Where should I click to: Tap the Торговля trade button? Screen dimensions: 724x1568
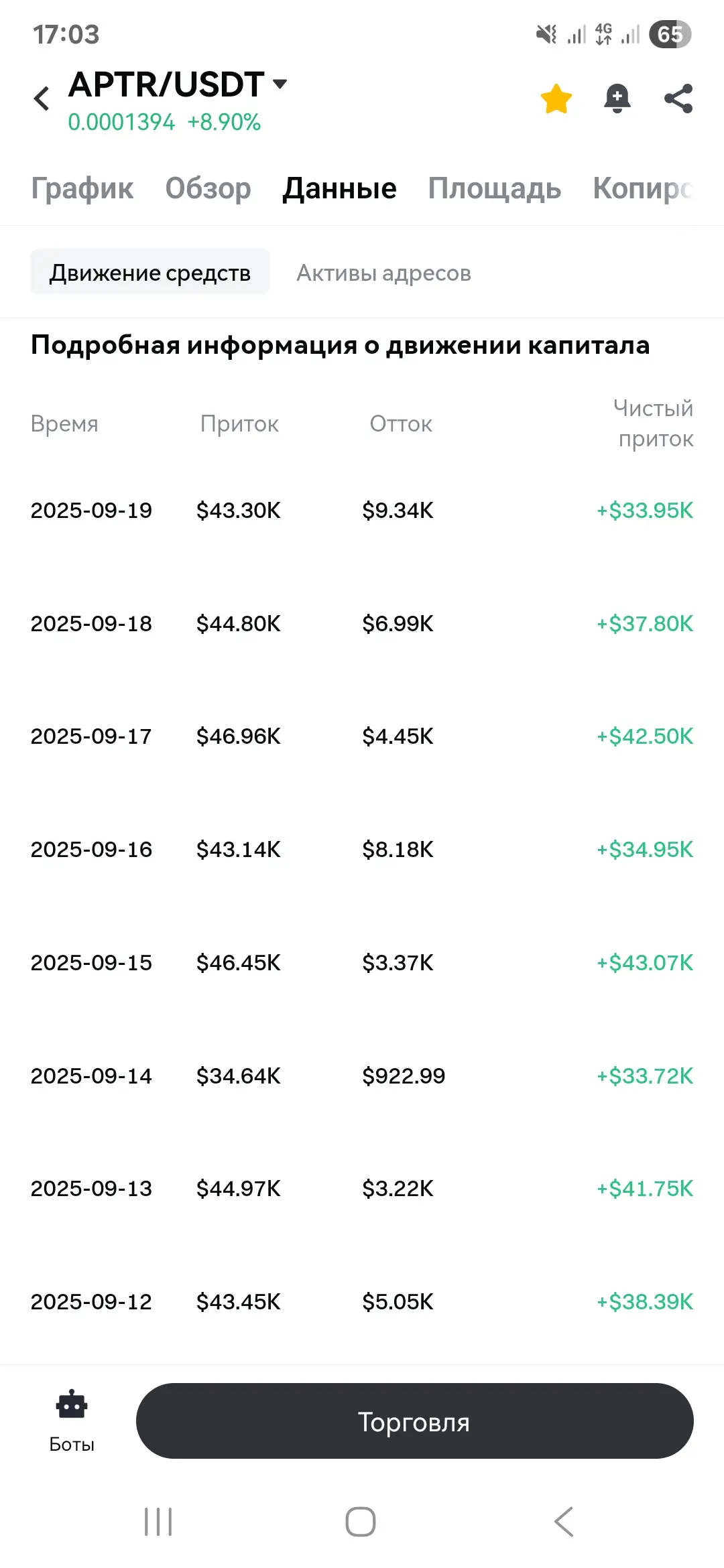pos(414,1421)
